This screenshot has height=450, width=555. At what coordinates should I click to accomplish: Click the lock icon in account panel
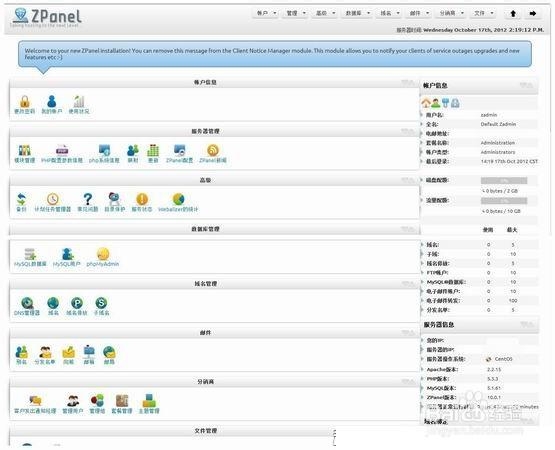tap(456, 103)
